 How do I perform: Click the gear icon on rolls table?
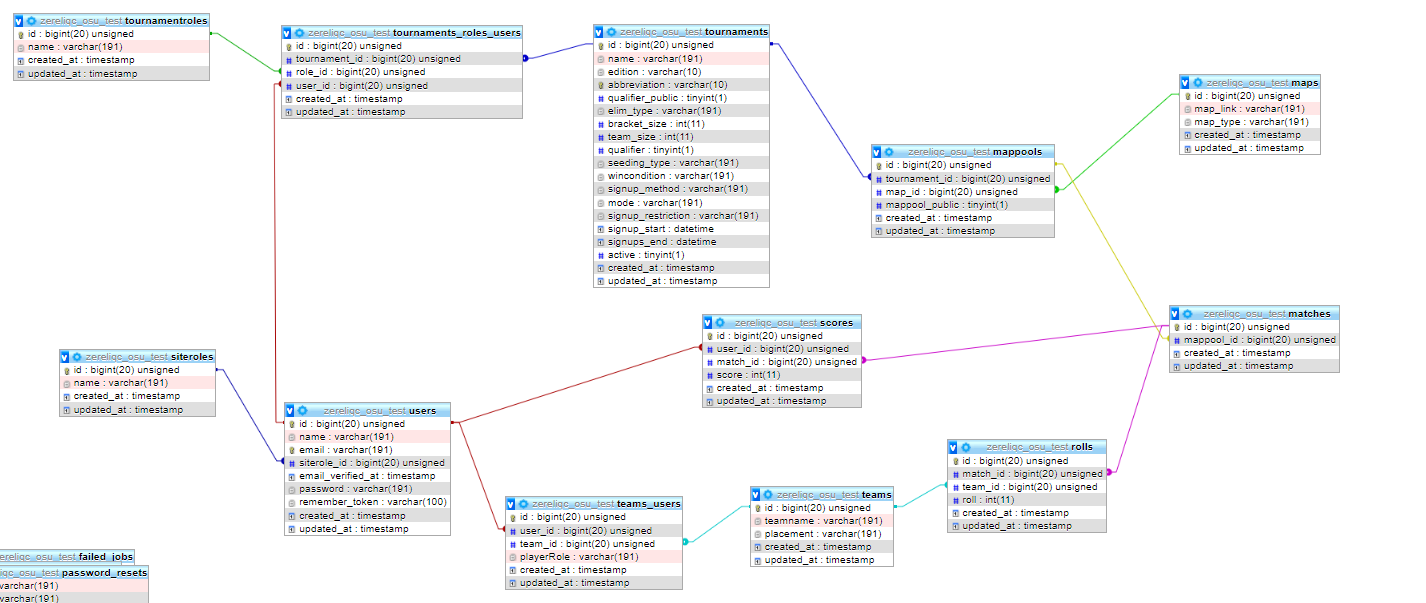pyautogui.click(x=966, y=446)
